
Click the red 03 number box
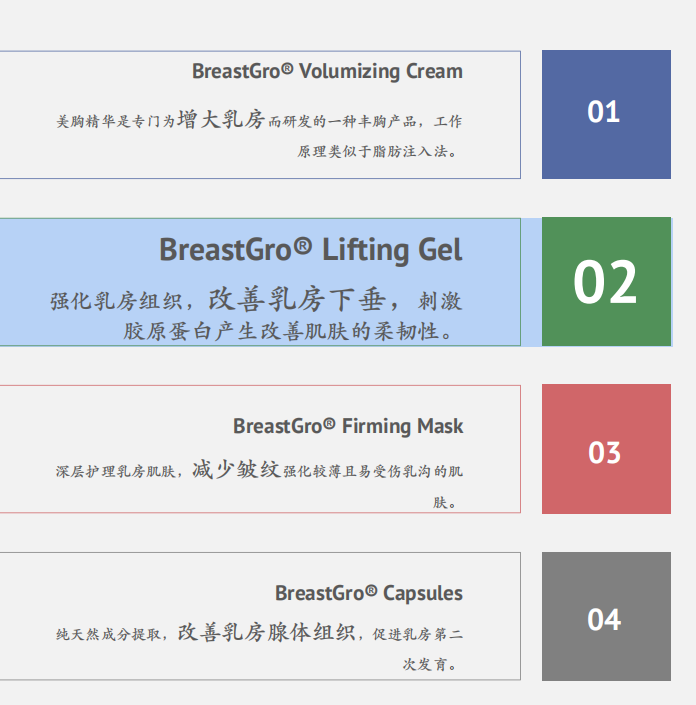pos(606,449)
